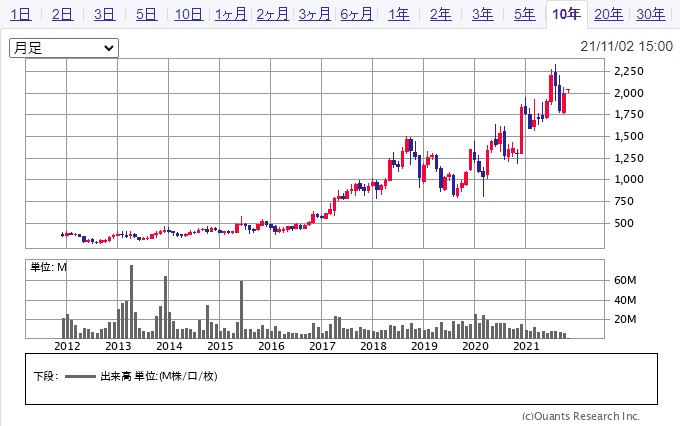Open the 1年 chart range
This screenshot has height=426, width=680.
pyautogui.click(x=399, y=14)
